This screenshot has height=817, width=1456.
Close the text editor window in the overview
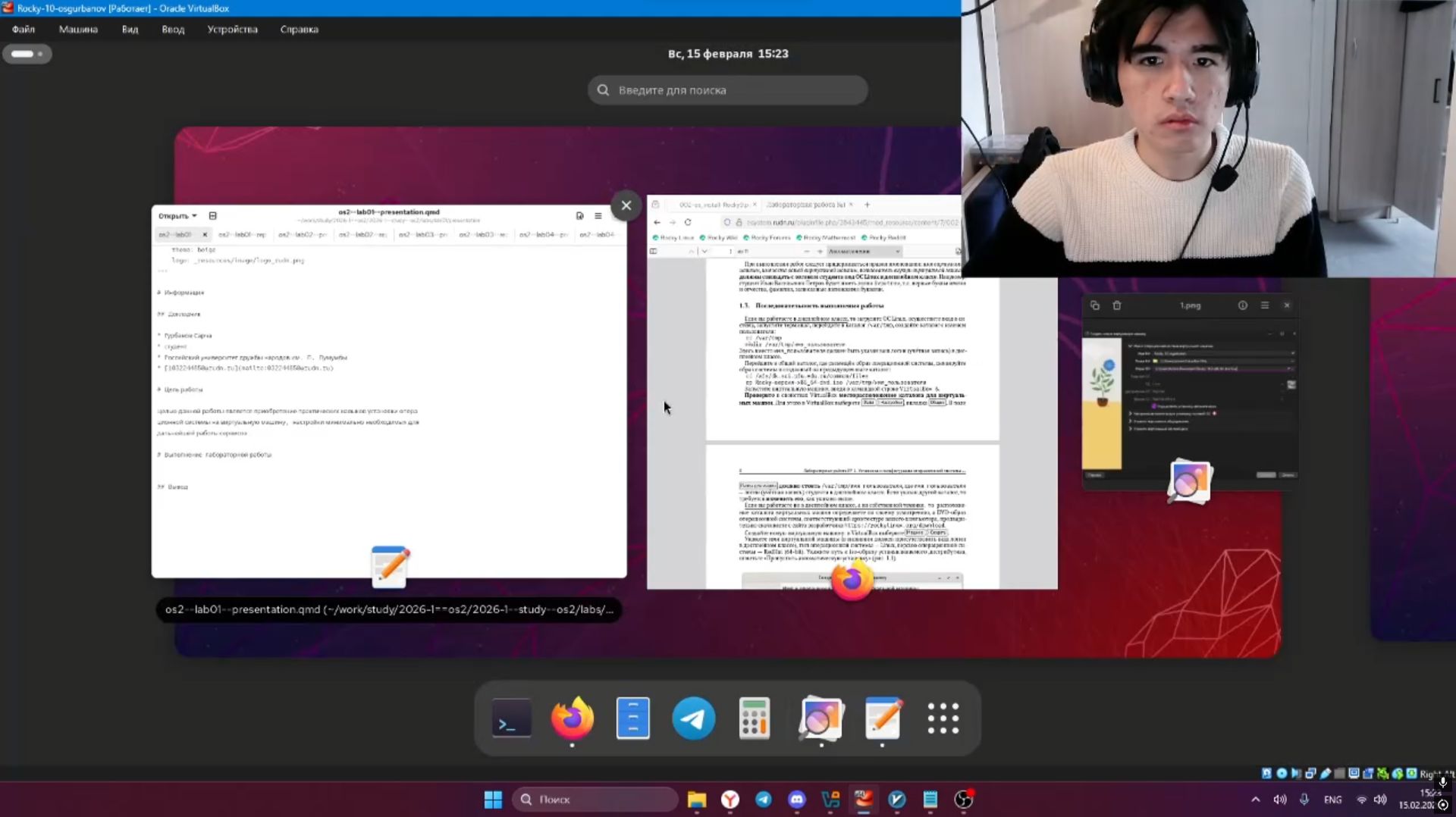pyautogui.click(x=626, y=205)
